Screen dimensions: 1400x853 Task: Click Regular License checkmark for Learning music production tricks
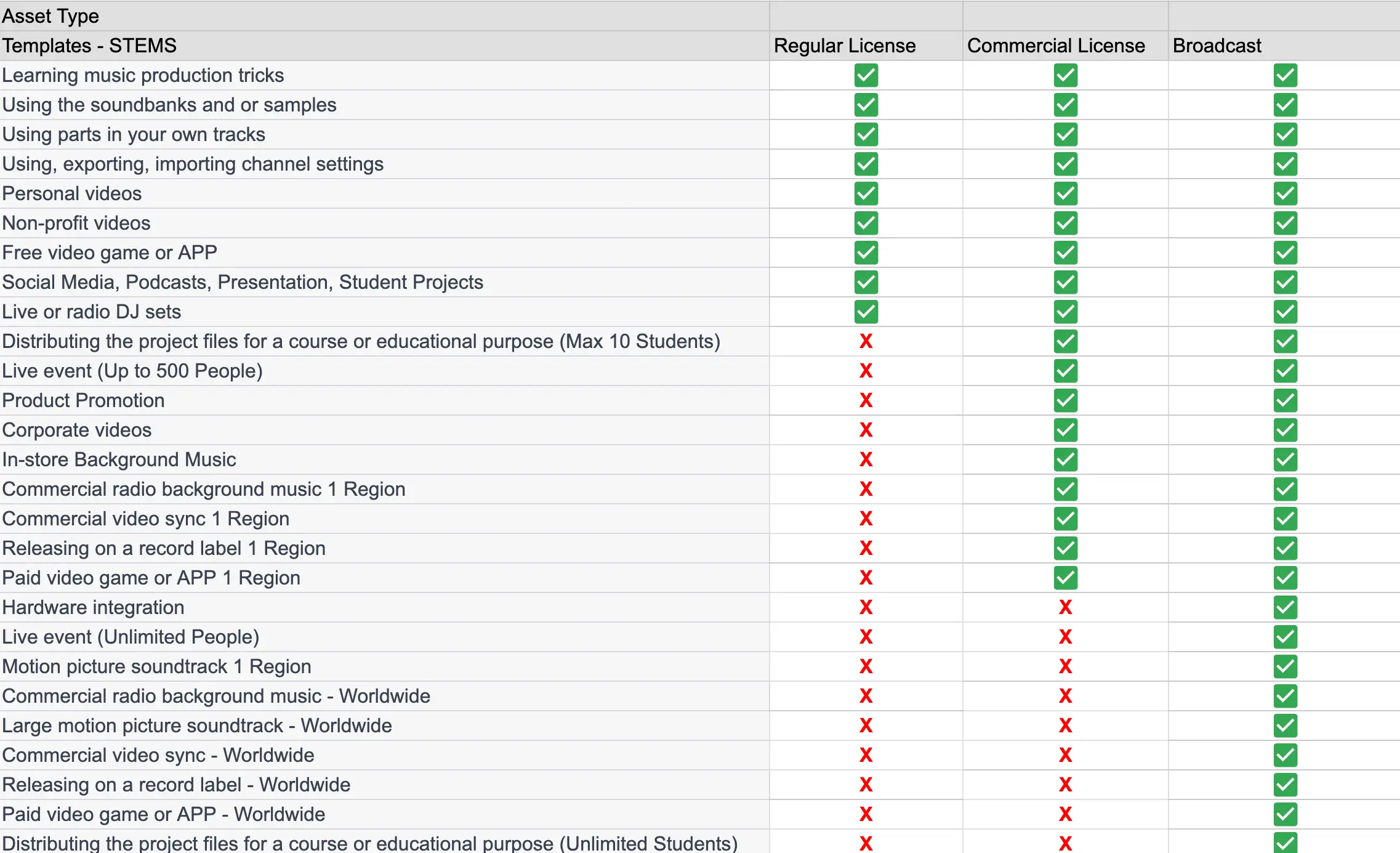pyautogui.click(x=866, y=76)
